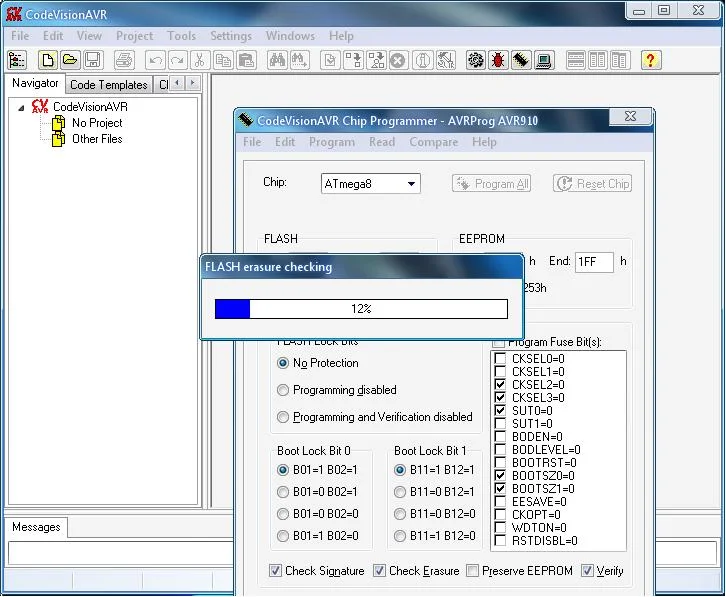The height and width of the screenshot is (597, 726).
Task: Click the Program All button
Action: coord(491,183)
